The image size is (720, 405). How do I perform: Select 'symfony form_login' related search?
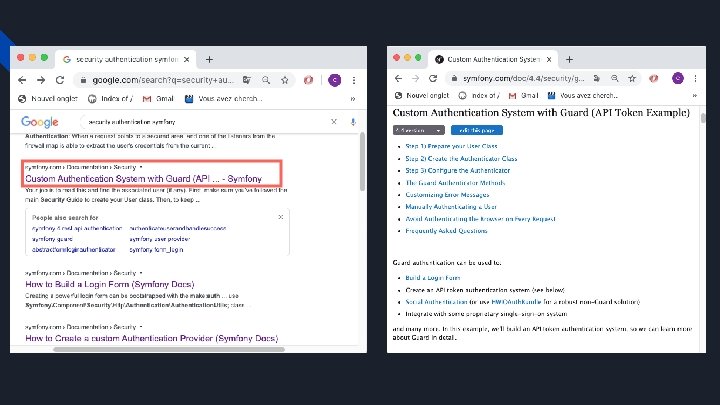pos(156,250)
